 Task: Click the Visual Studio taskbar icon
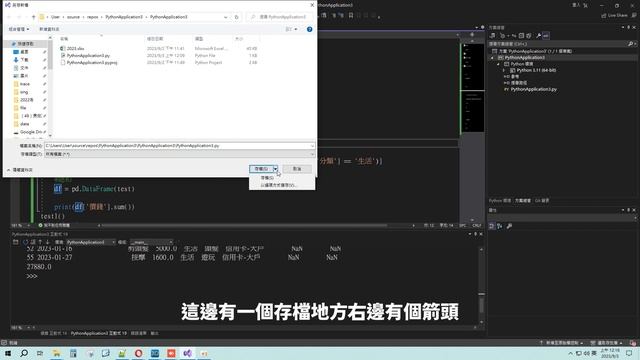pyautogui.click(x=187, y=353)
